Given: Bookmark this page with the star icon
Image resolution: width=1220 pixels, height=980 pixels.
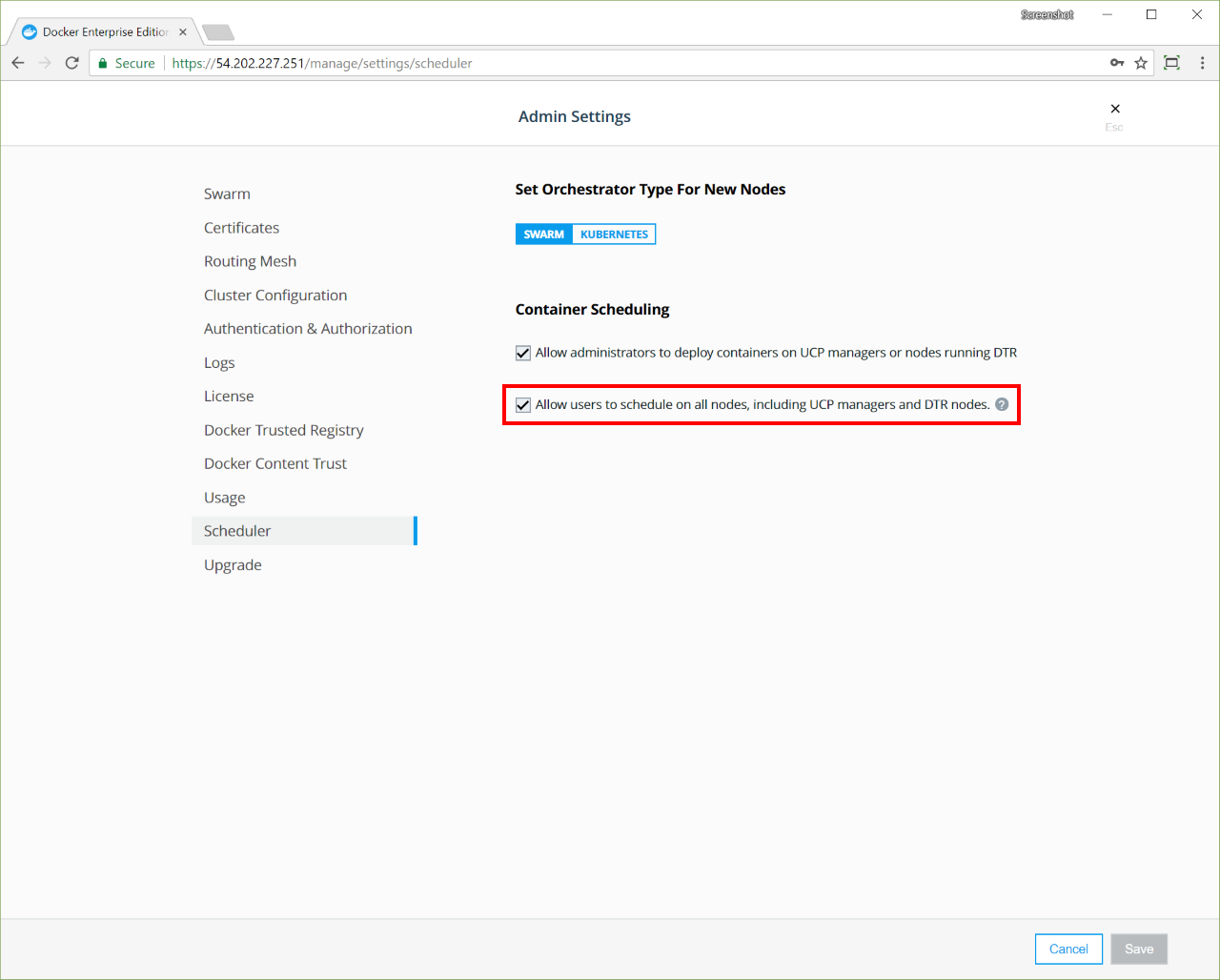Looking at the screenshot, I should (x=1141, y=63).
